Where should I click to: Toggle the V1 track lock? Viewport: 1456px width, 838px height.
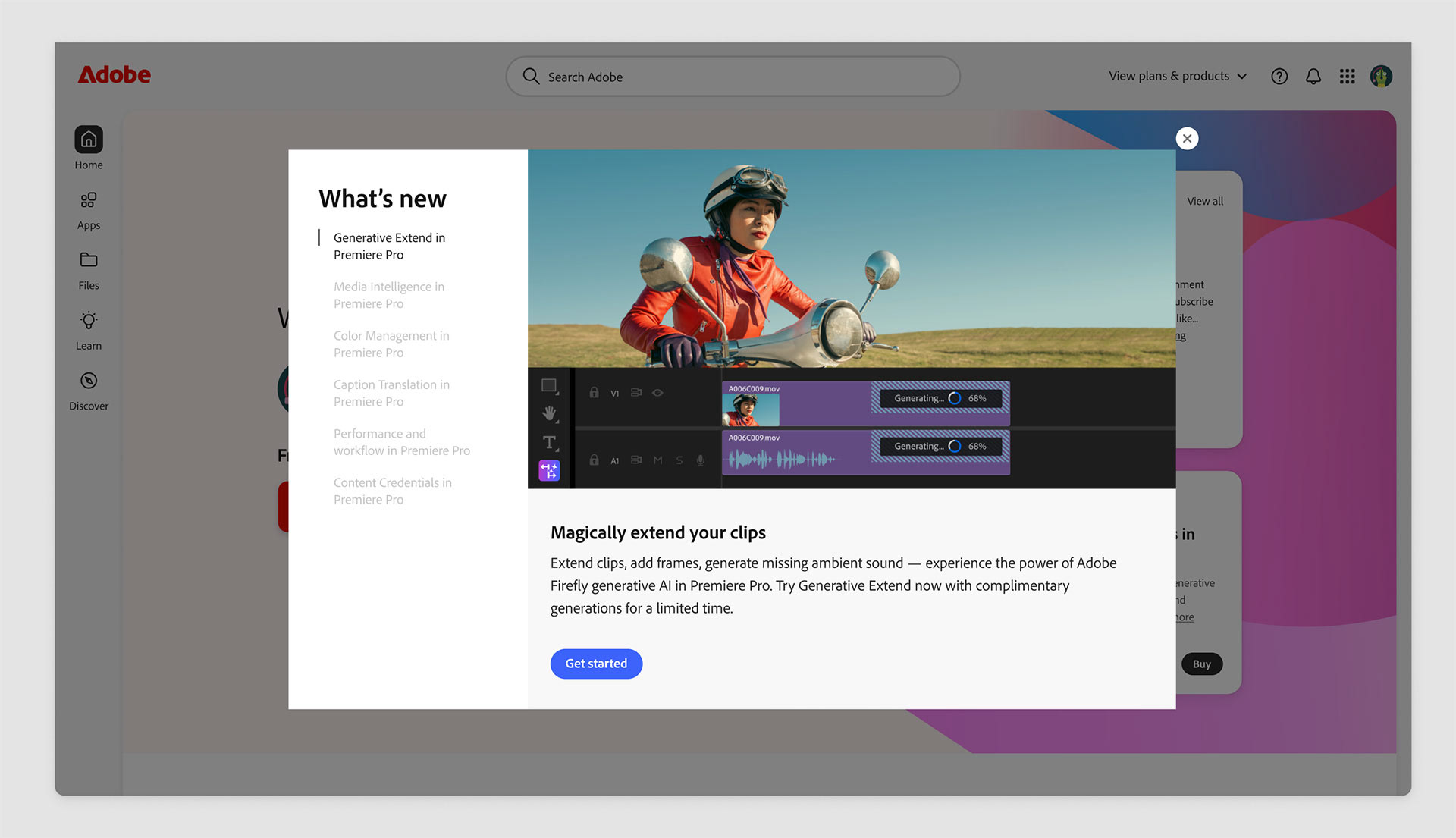click(x=594, y=393)
